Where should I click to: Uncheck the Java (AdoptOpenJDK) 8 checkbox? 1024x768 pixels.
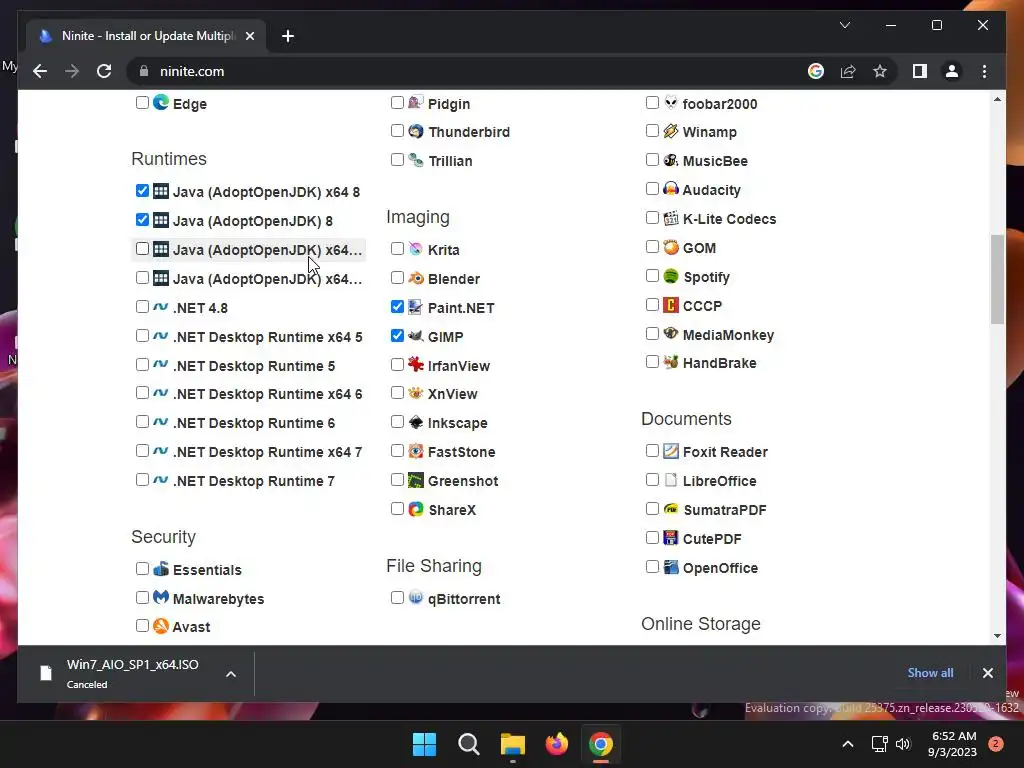[x=142, y=219]
